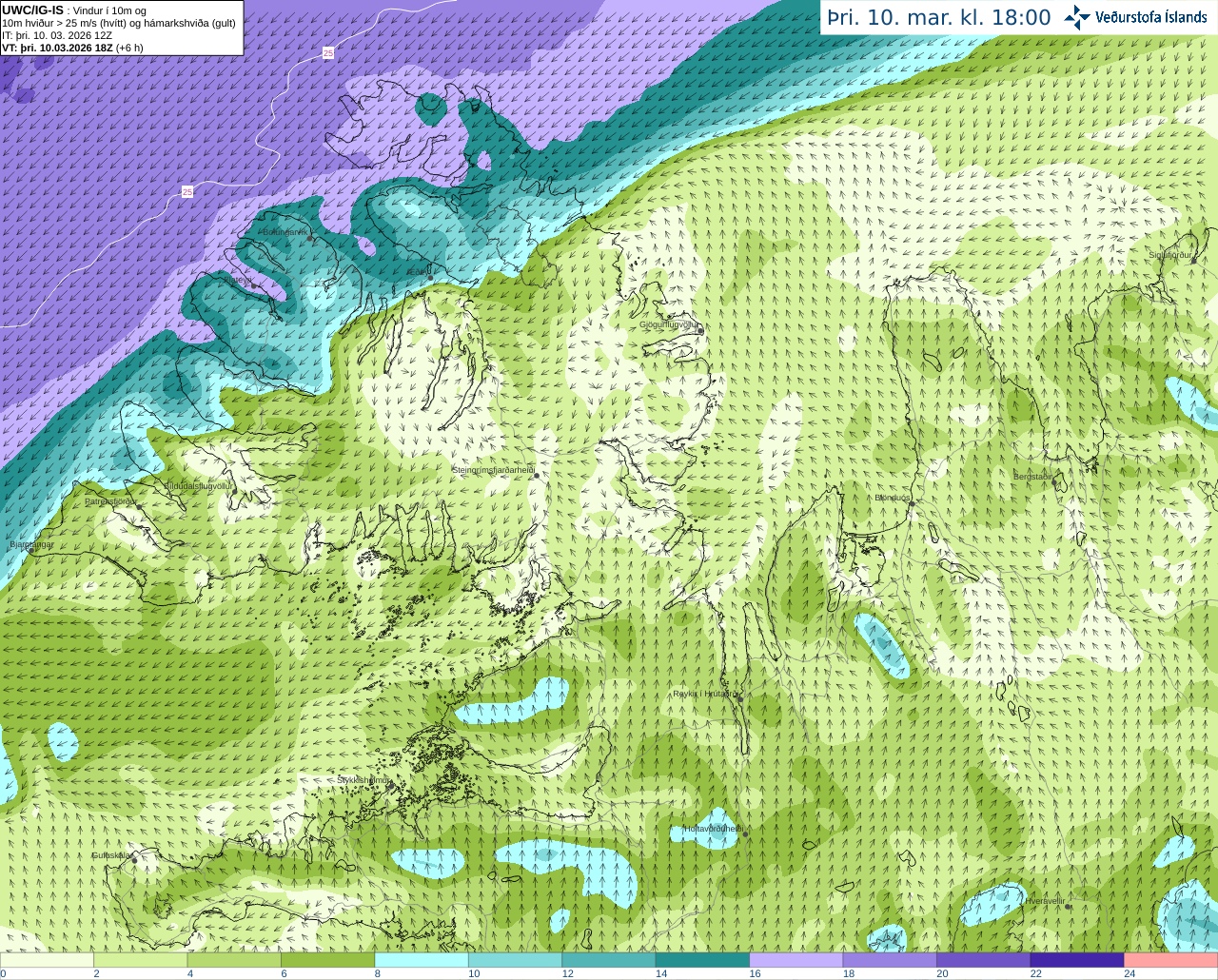Click the 'IT: þri. 10. 03. 2026 12Z' line
The image size is (1218, 980).
55,35
